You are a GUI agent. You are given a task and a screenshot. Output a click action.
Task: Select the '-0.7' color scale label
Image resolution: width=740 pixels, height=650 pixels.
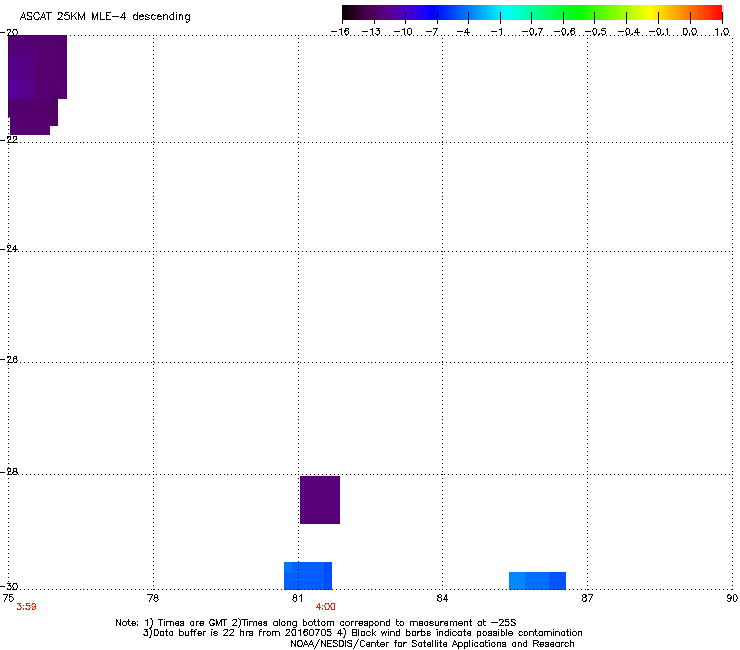tap(531, 32)
